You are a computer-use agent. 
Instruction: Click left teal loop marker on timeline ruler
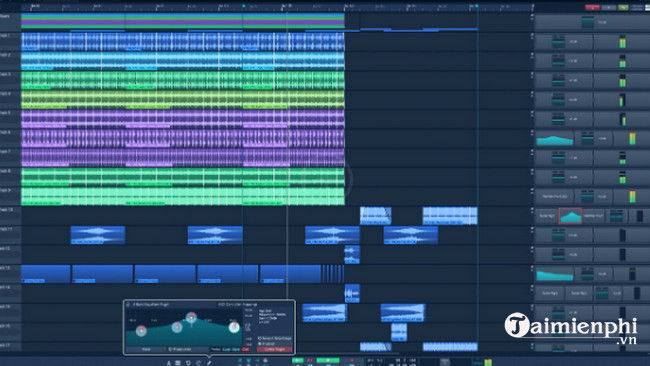pyautogui.click(x=243, y=6)
